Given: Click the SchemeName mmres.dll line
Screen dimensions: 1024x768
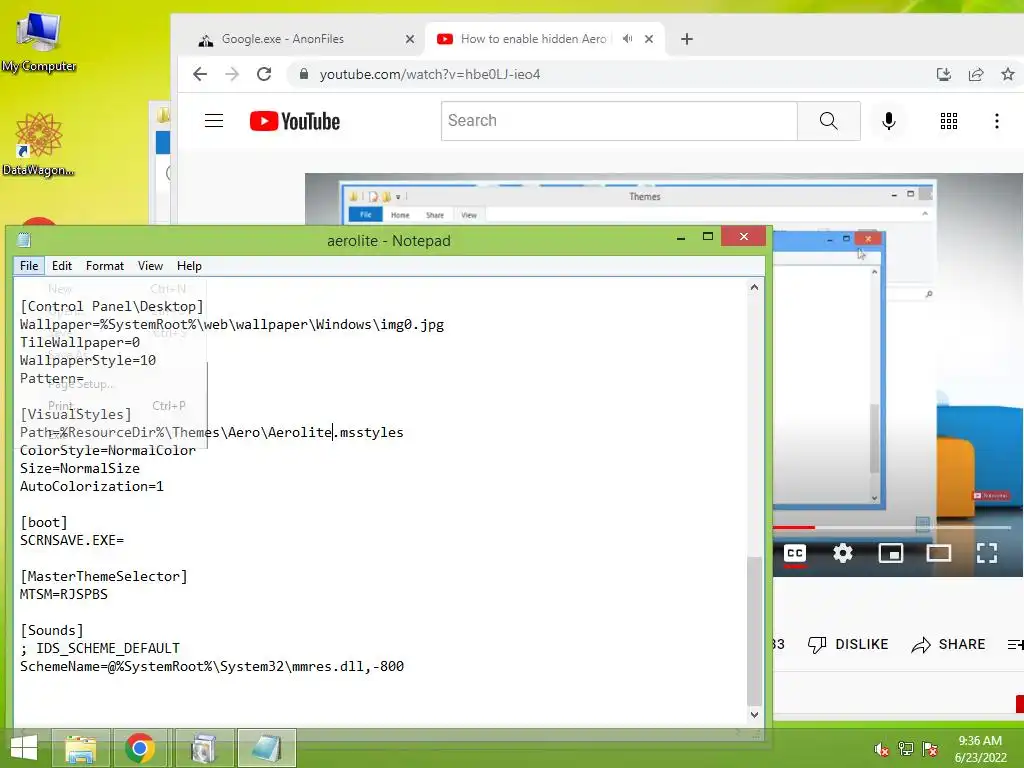Looking at the screenshot, I should 212,666.
